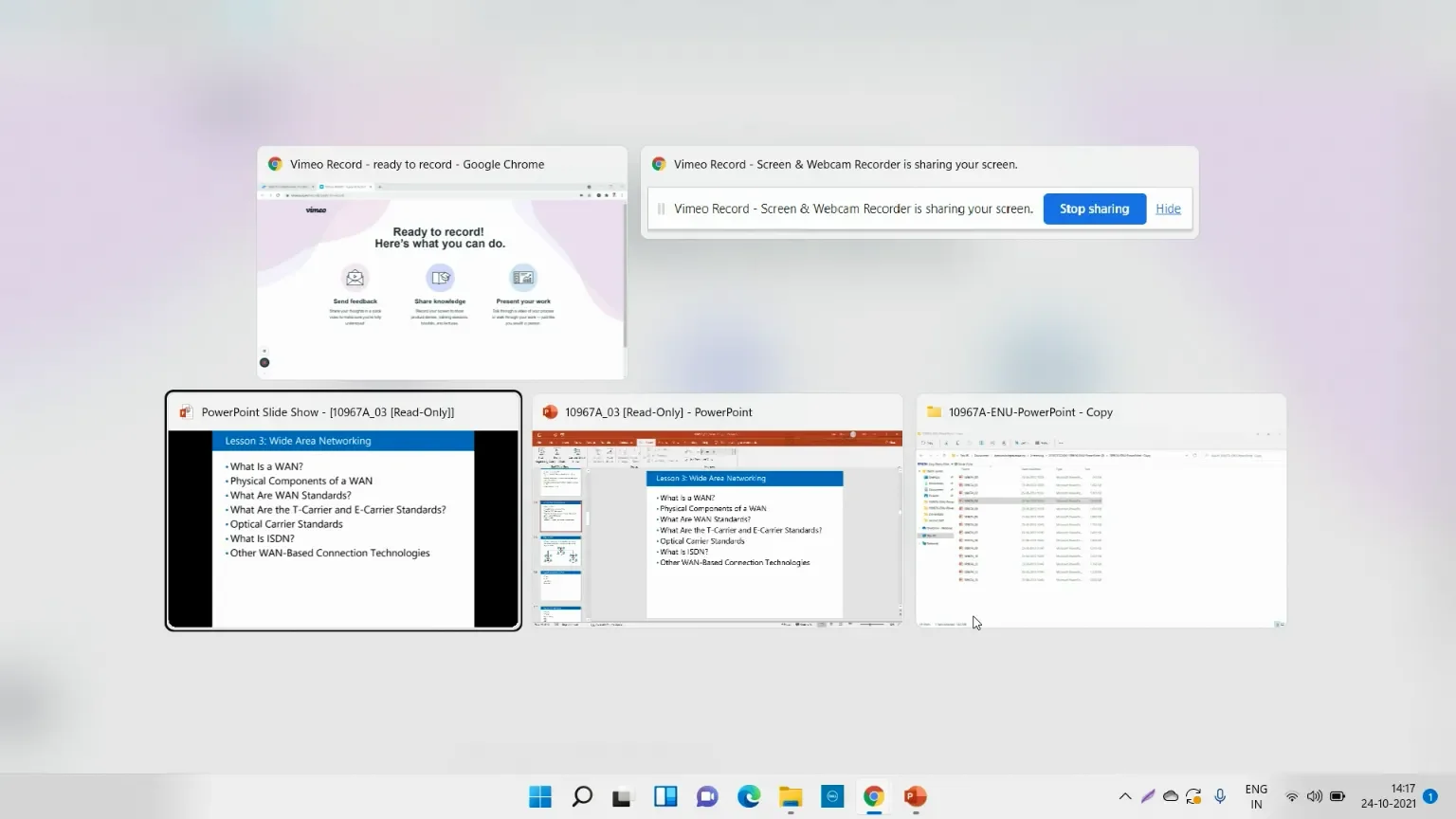Select Vimeo Record ready to record Chrome window
The width and height of the screenshot is (1456, 819).
[x=442, y=263]
